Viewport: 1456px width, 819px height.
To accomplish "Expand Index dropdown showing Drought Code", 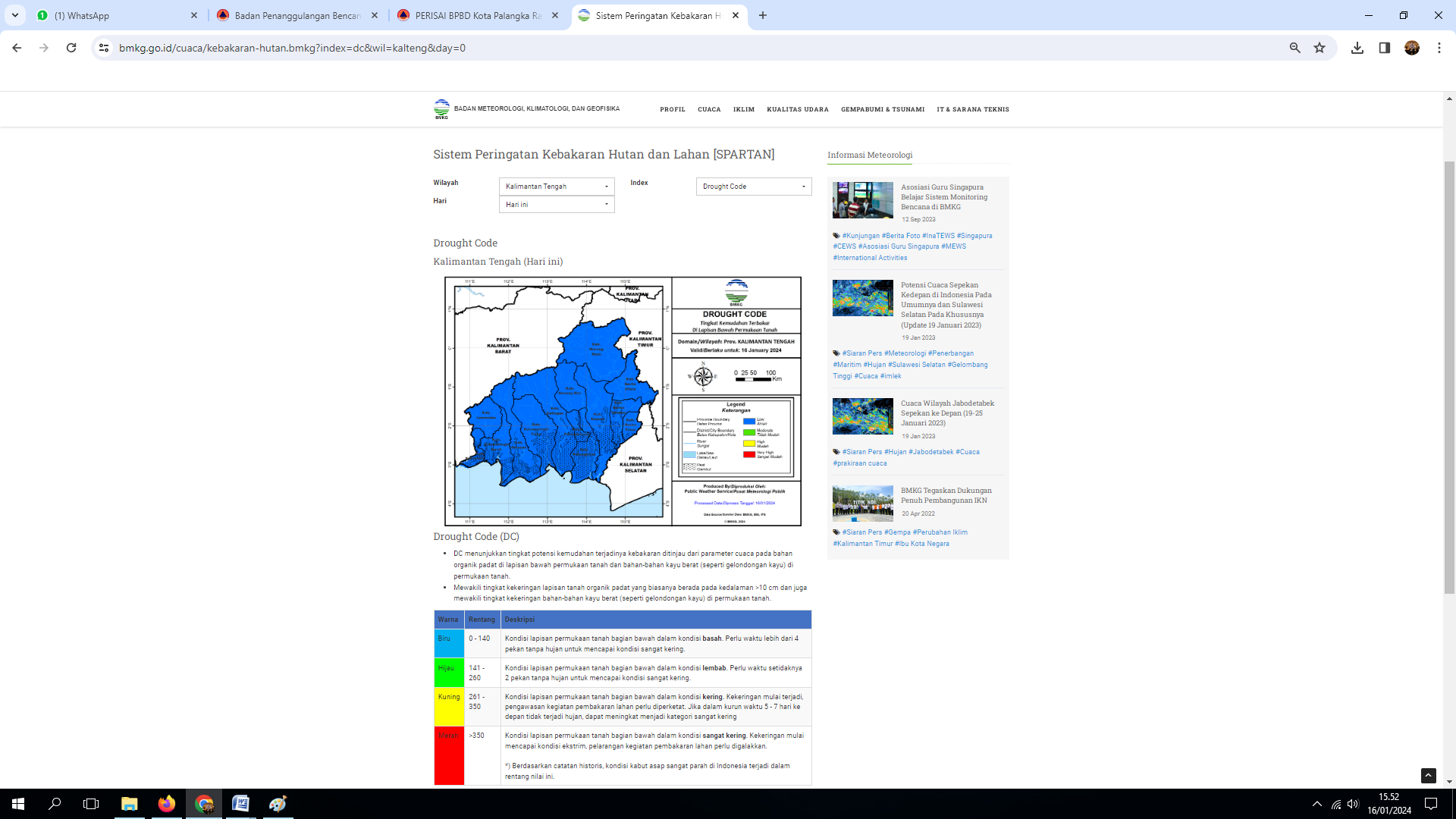I will point(754,187).
